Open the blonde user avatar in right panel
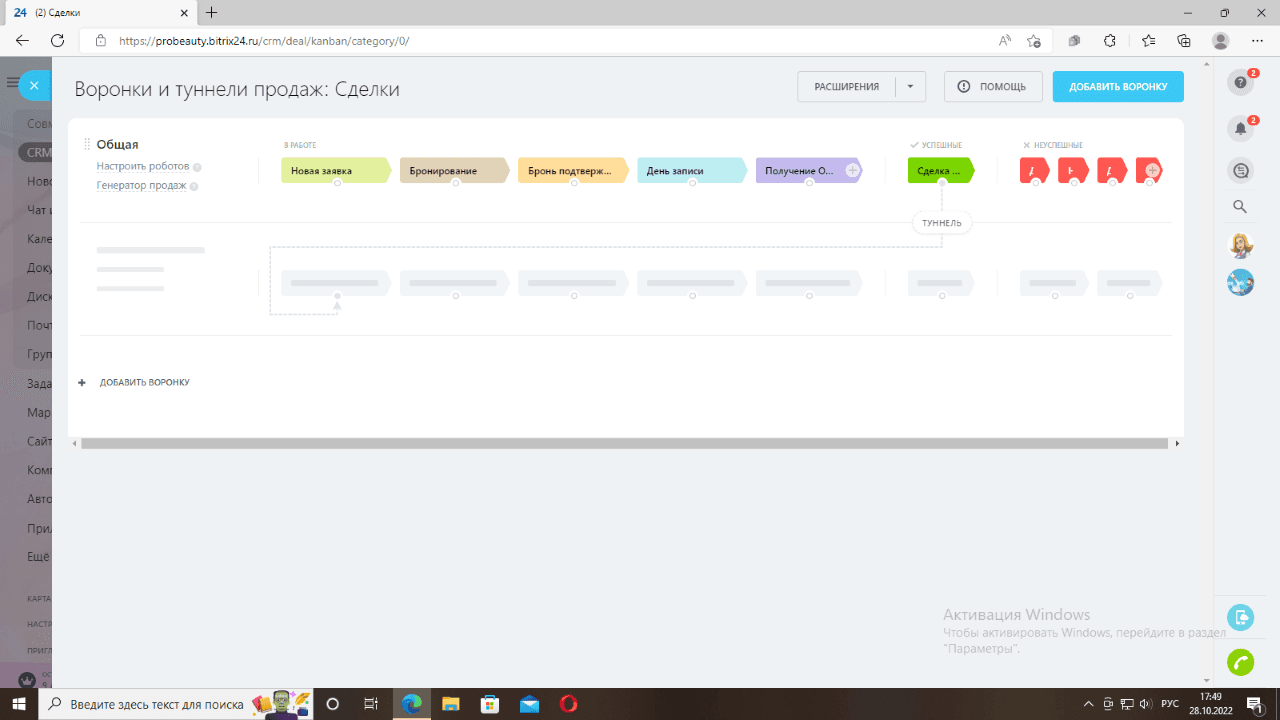Image resolution: width=1280 pixels, height=720 pixels. click(x=1241, y=245)
